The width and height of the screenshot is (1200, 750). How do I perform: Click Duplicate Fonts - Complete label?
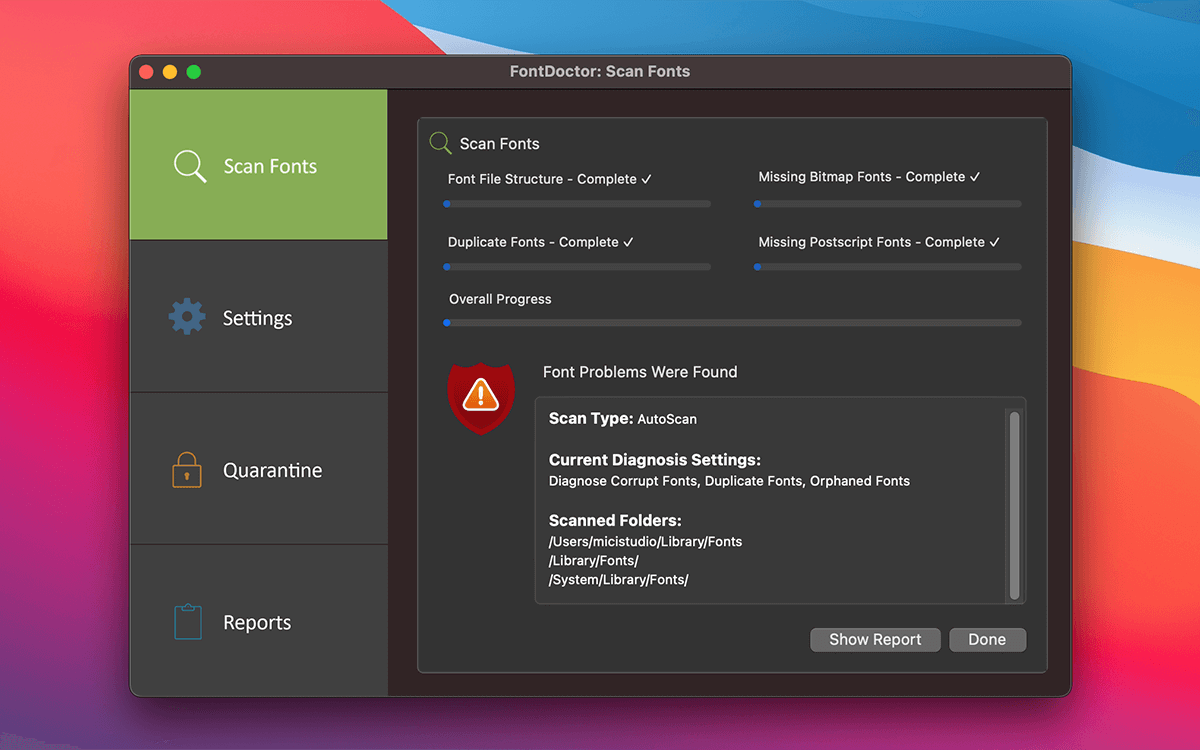(x=541, y=242)
